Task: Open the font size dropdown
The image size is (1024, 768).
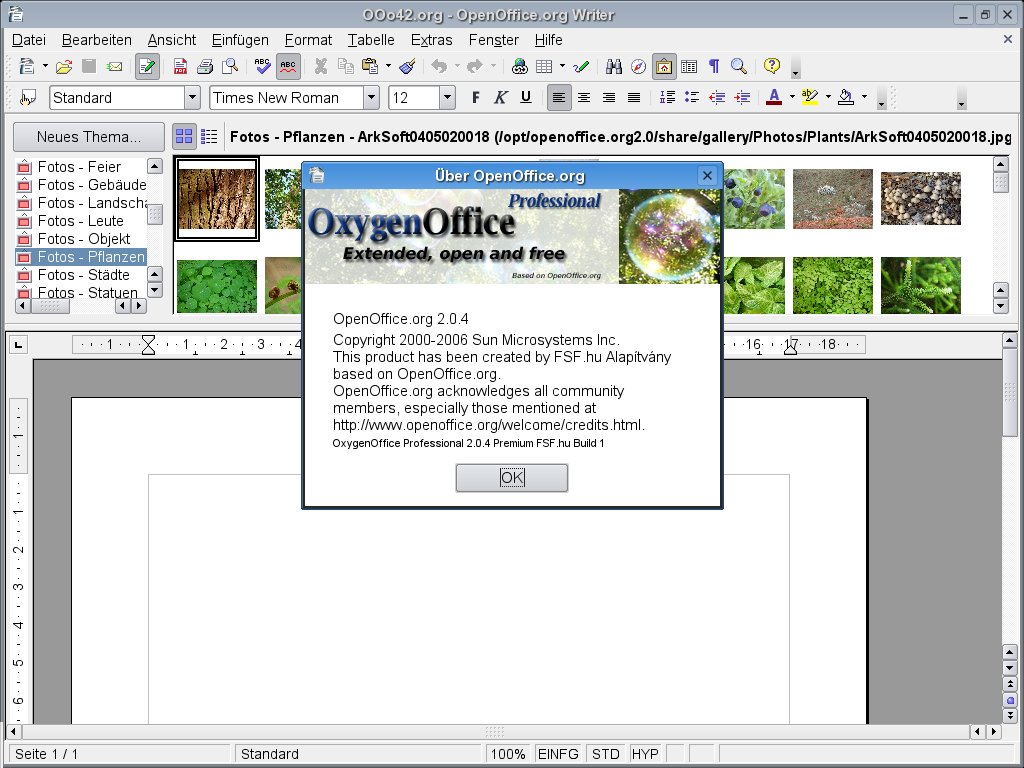Action: pos(447,97)
